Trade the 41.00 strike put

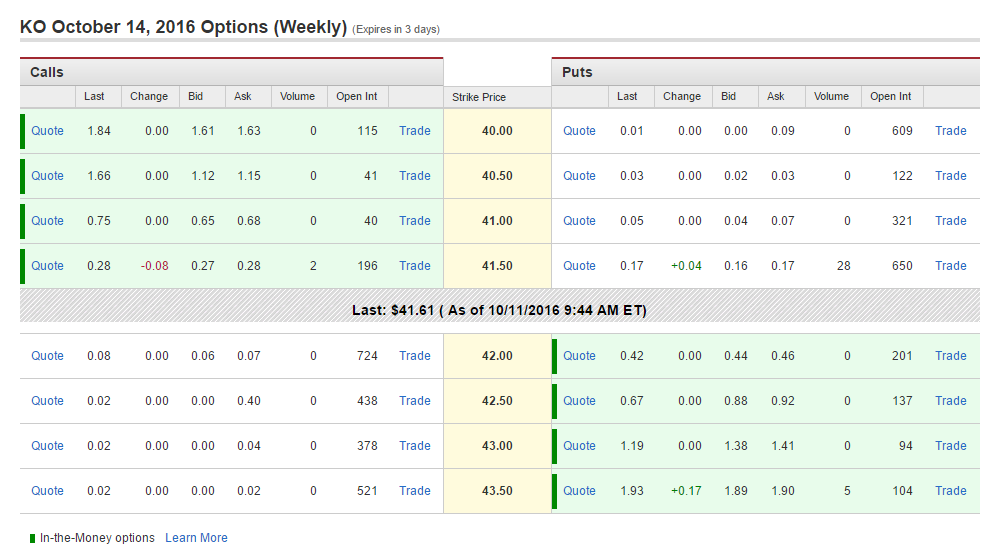tap(950, 221)
